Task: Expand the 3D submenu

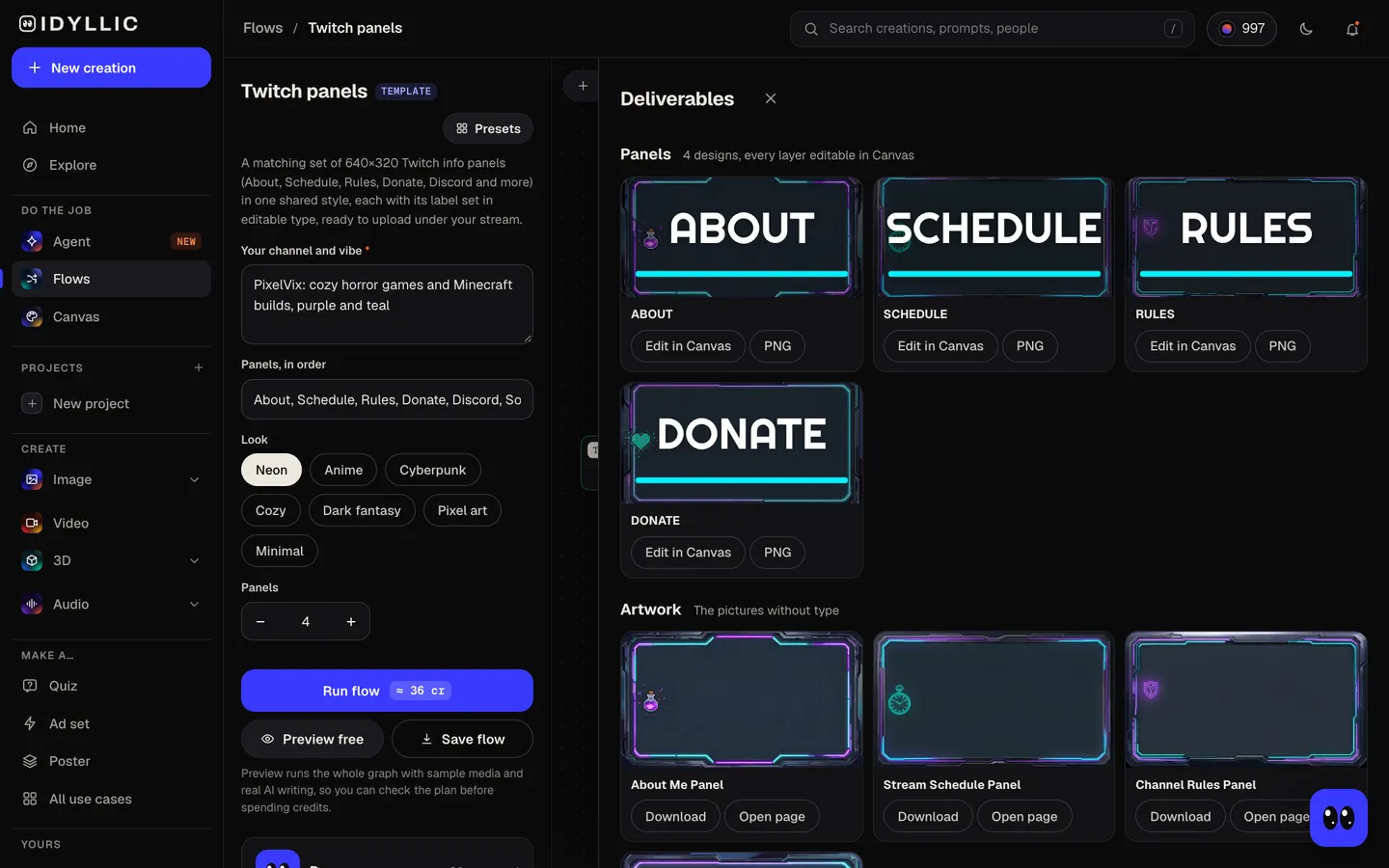Action: point(194,560)
